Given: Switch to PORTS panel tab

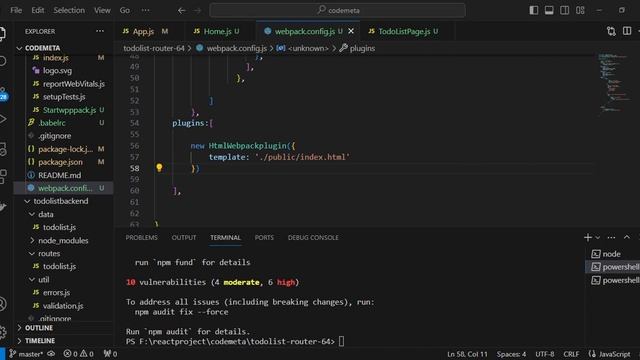Looking at the screenshot, I should coord(264,238).
